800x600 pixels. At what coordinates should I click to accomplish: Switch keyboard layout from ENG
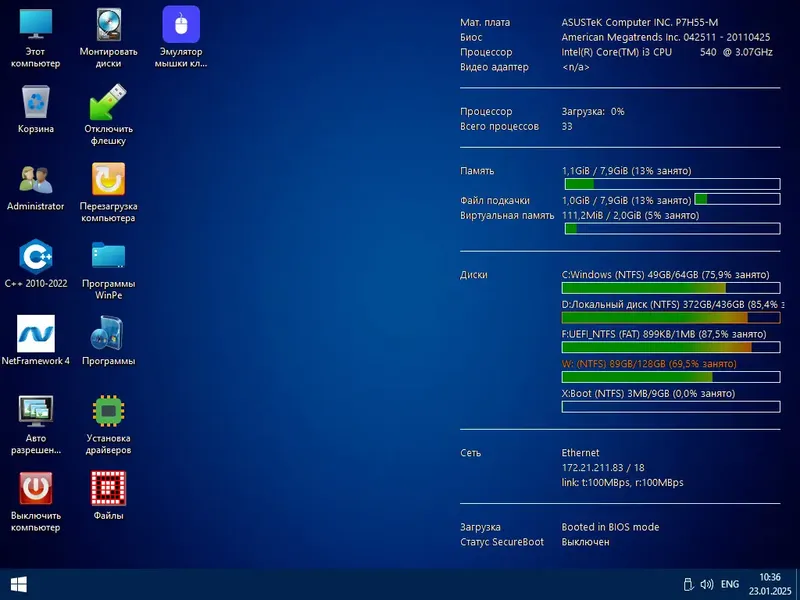coord(729,584)
